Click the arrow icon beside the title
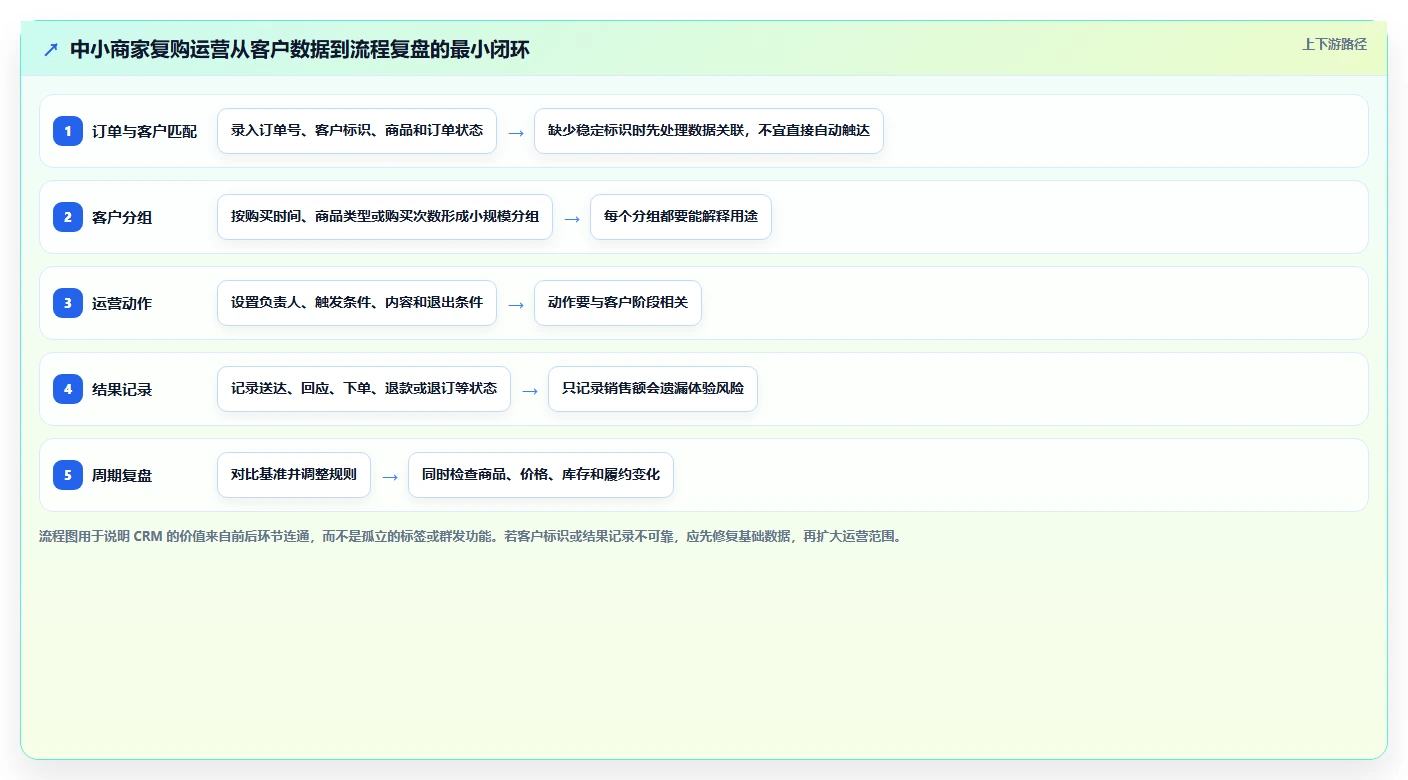Viewport: 1408px width, 780px height. point(51,50)
